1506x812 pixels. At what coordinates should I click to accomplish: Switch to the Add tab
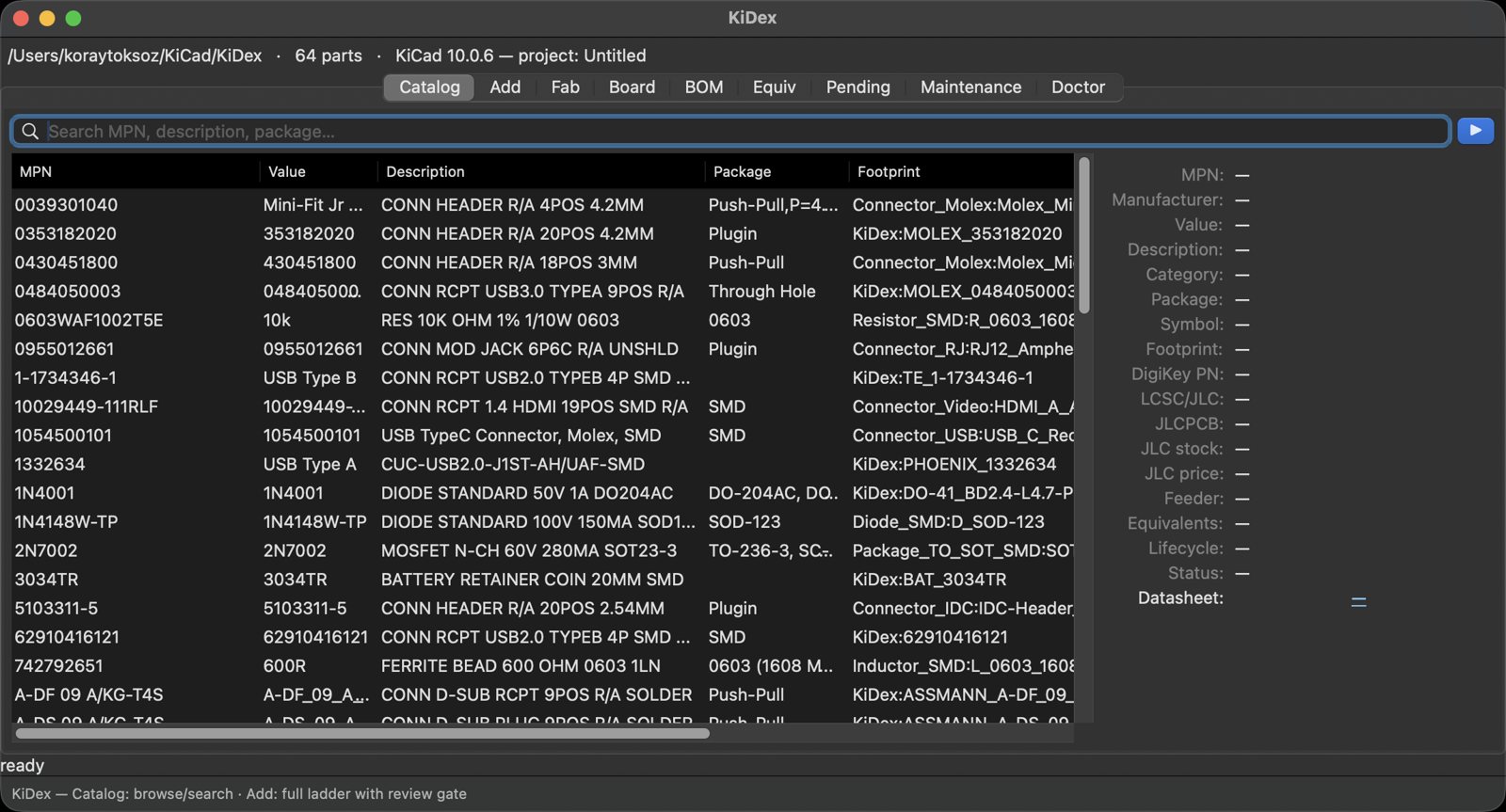pyautogui.click(x=505, y=87)
